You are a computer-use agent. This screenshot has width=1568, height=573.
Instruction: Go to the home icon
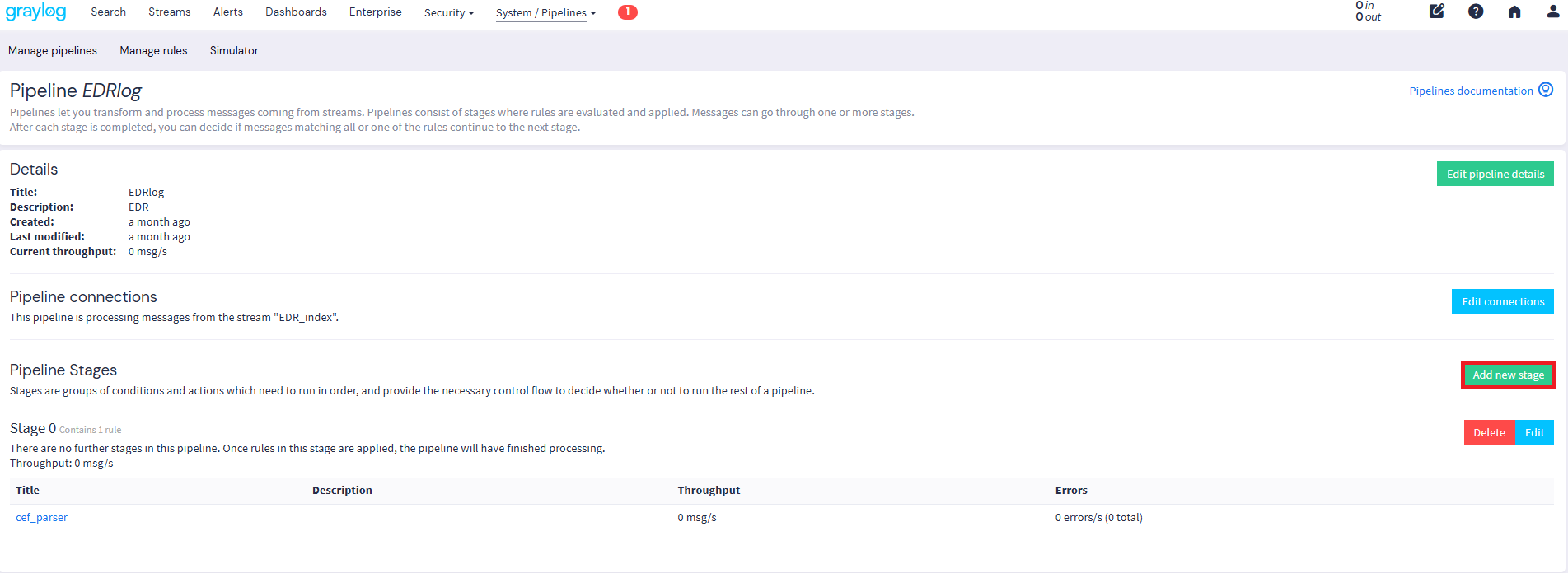click(1514, 12)
